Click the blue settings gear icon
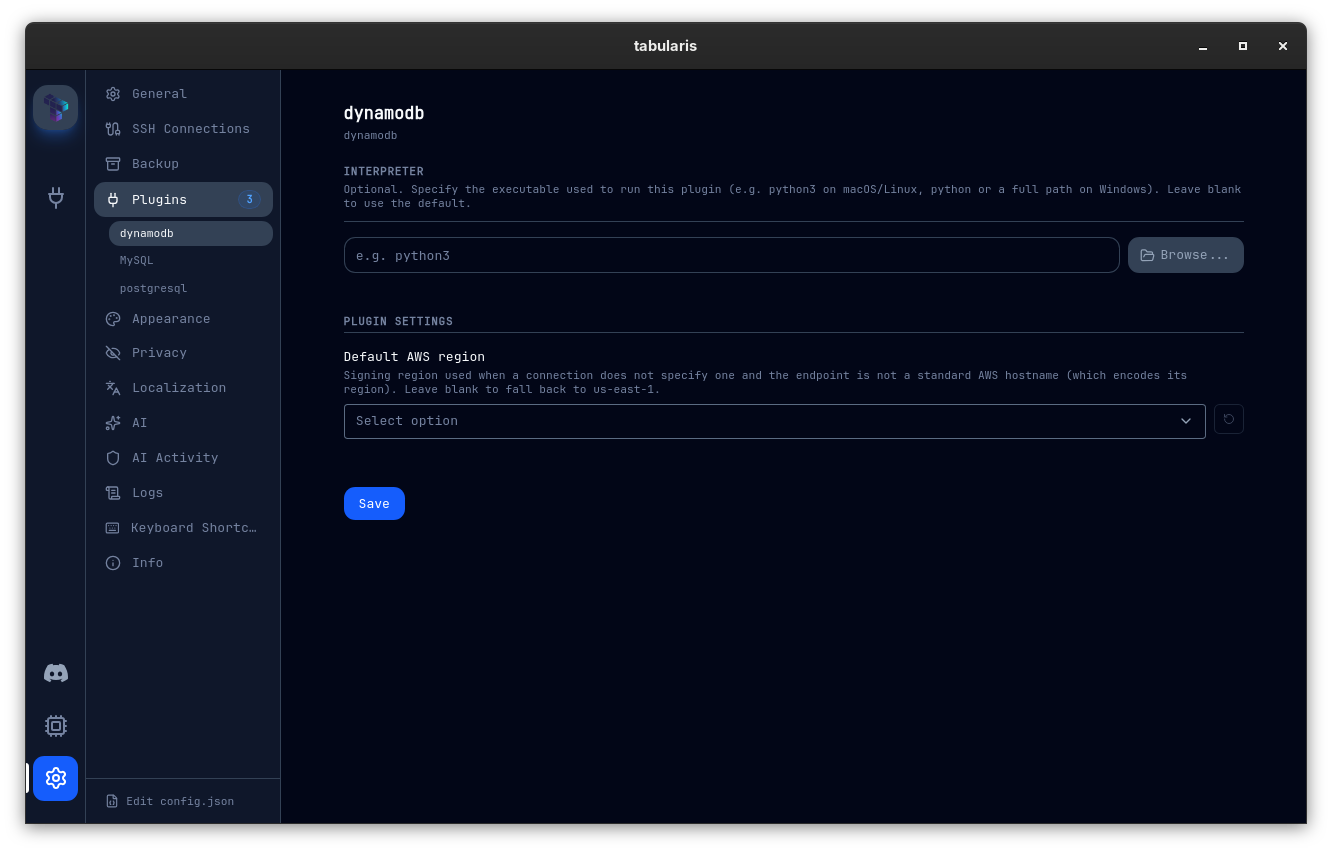 [x=56, y=778]
